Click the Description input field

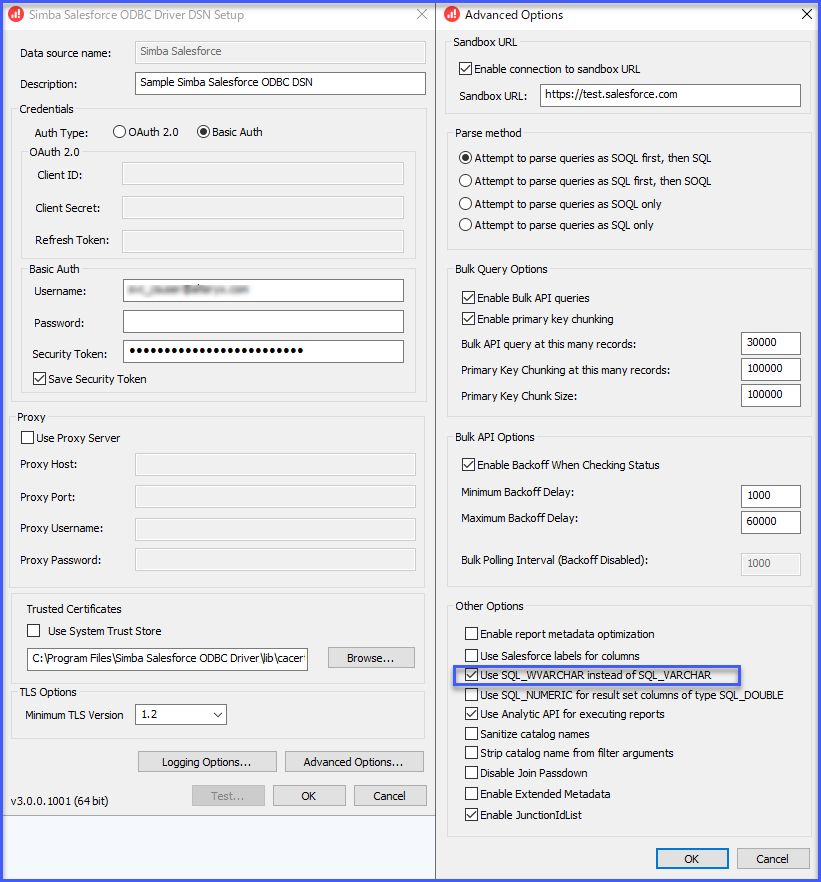(280, 83)
